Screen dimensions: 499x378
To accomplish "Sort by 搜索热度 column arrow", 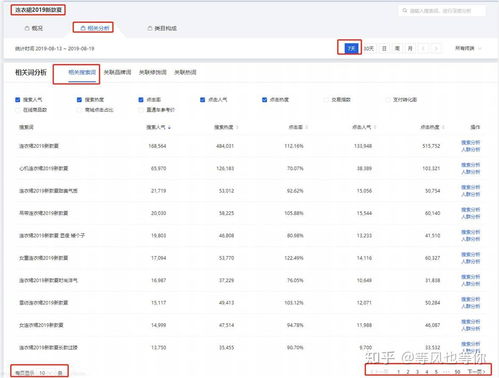I will 237,127.
